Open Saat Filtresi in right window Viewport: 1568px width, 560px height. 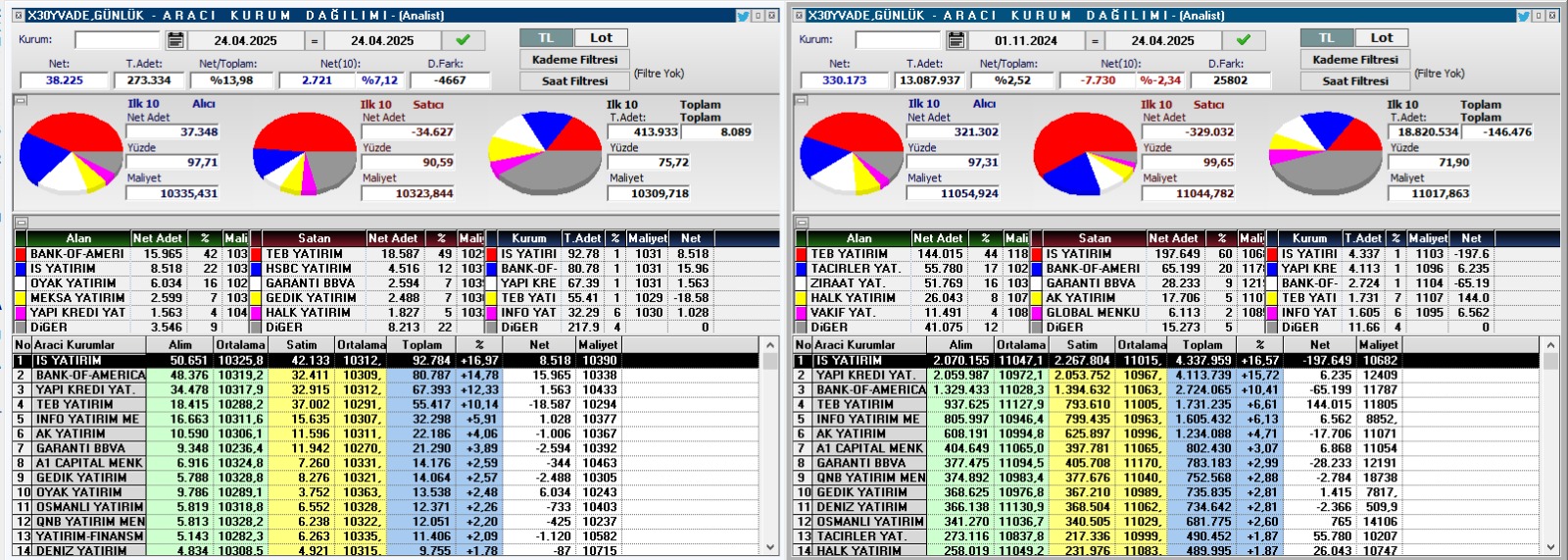point(1355,80)
